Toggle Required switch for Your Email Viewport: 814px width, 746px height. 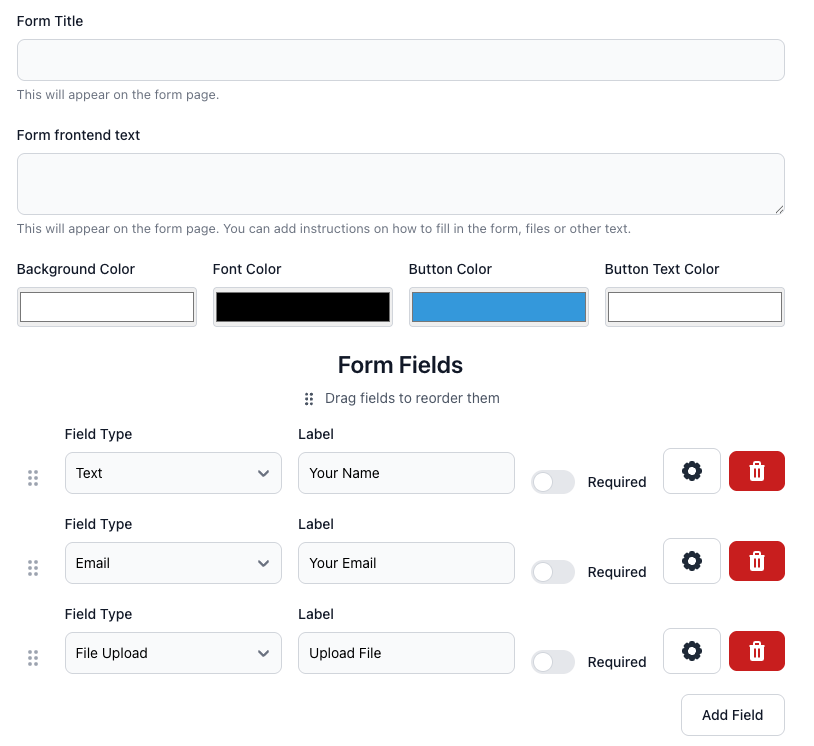coord(553,572)
